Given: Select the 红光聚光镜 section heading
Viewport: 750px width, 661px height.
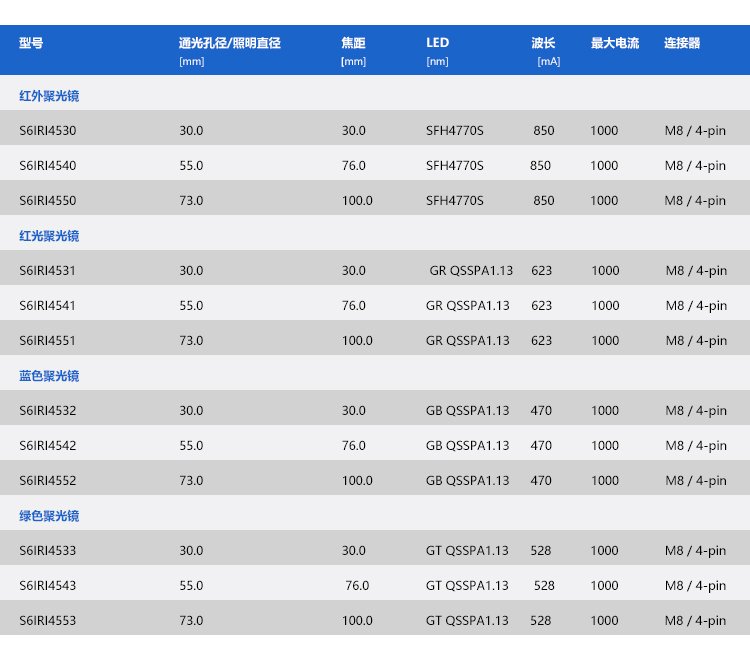Looking at the screenshot, I should tap(49, 236).
